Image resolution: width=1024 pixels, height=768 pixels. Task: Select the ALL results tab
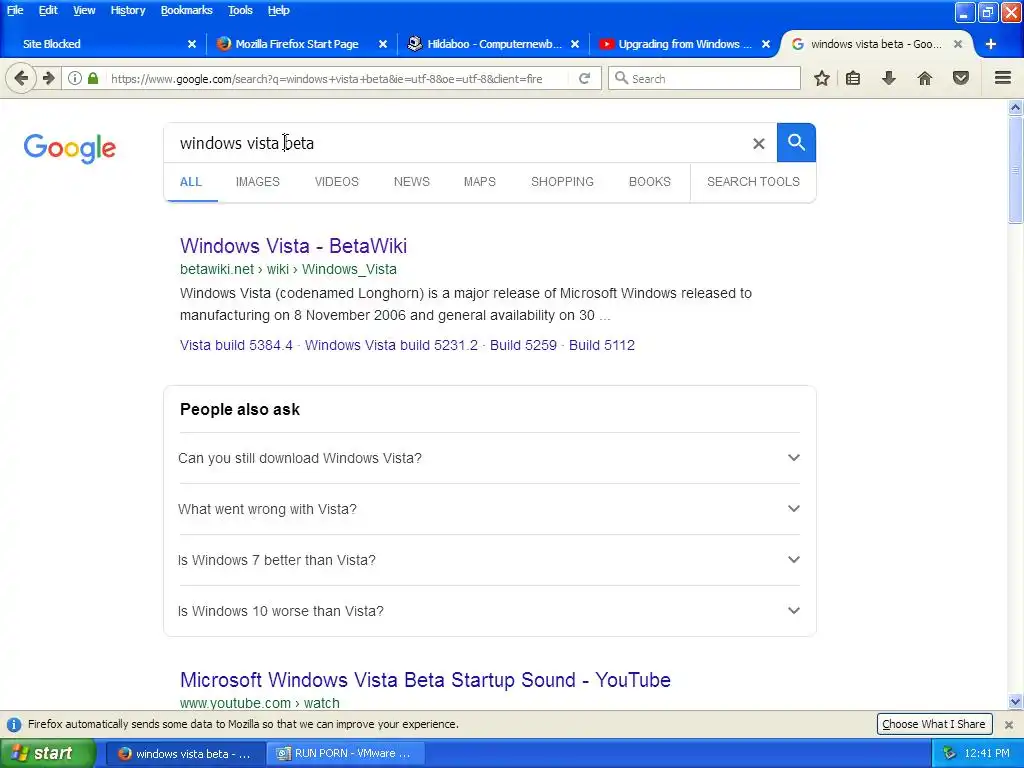191,182
